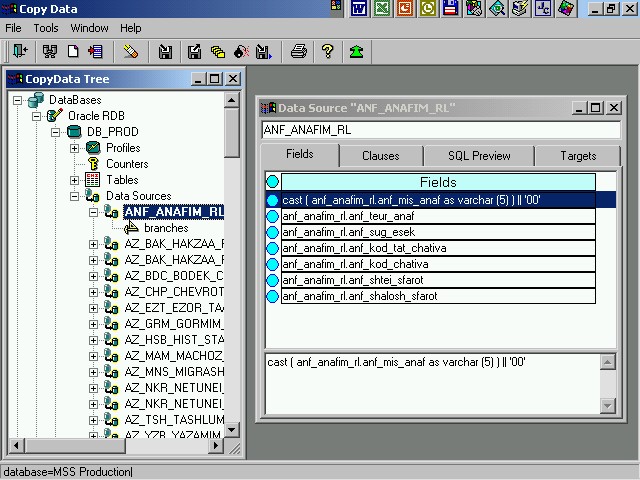The width and height of the screenshot is (640, 480).
Task: Launch Microsoft Excel from the Office shortcut bar
Action: coord(382,9)
